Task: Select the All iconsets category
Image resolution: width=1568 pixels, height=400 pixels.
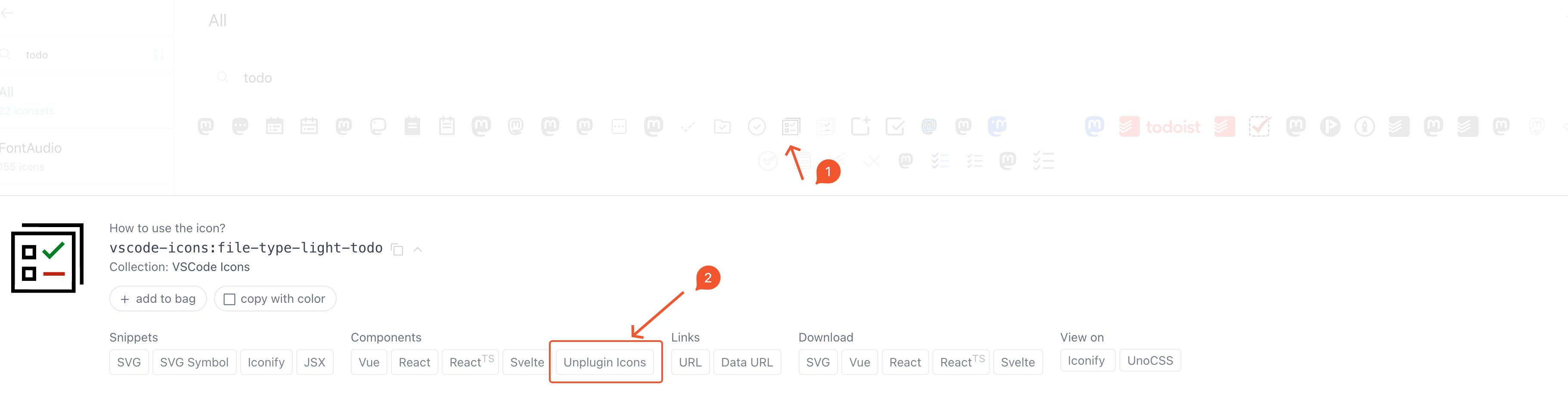Action: point(7,92)
